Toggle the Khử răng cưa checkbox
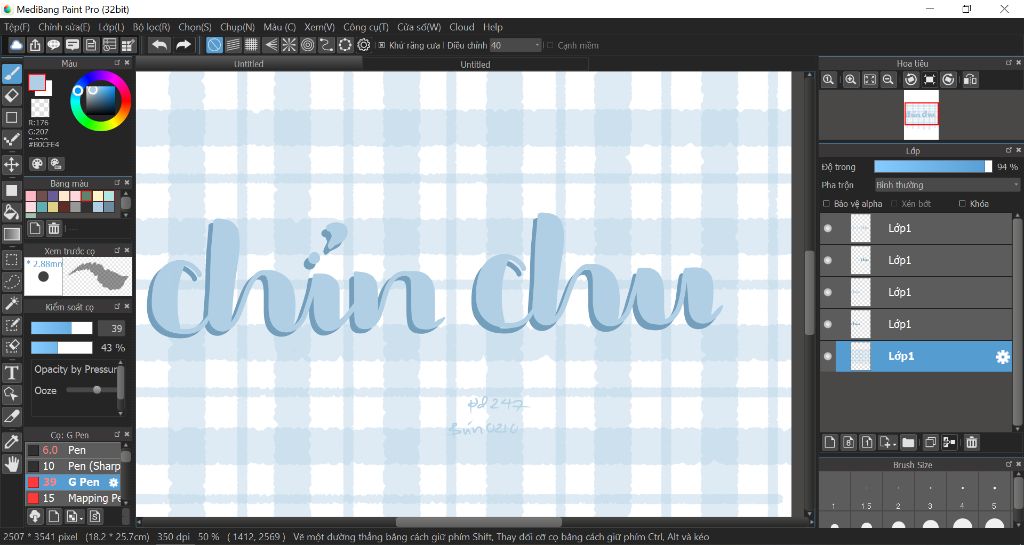 (382, 46)
